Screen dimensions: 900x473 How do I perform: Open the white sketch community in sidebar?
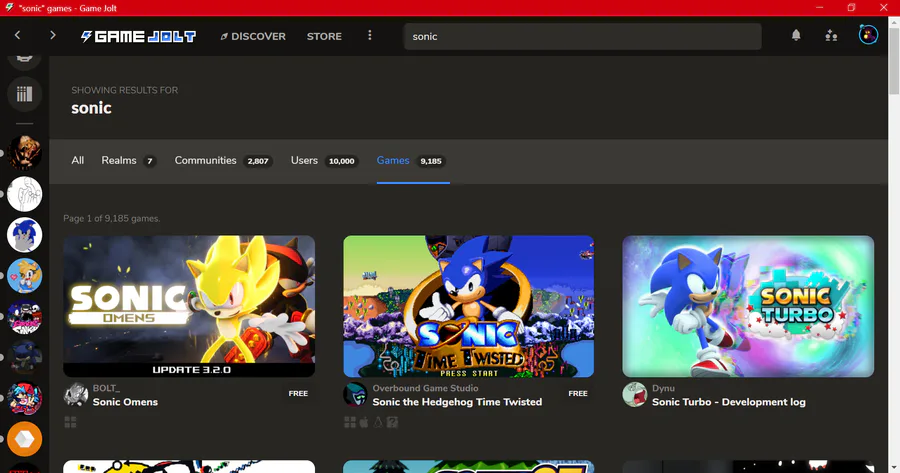tap(24, 194)
